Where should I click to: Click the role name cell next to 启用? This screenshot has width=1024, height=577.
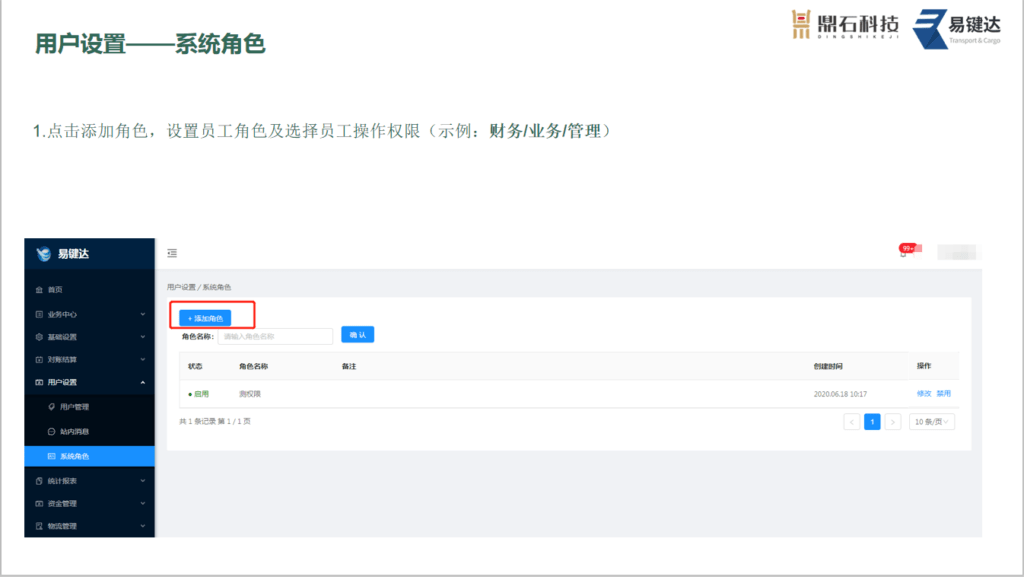[x=249, y=394]
